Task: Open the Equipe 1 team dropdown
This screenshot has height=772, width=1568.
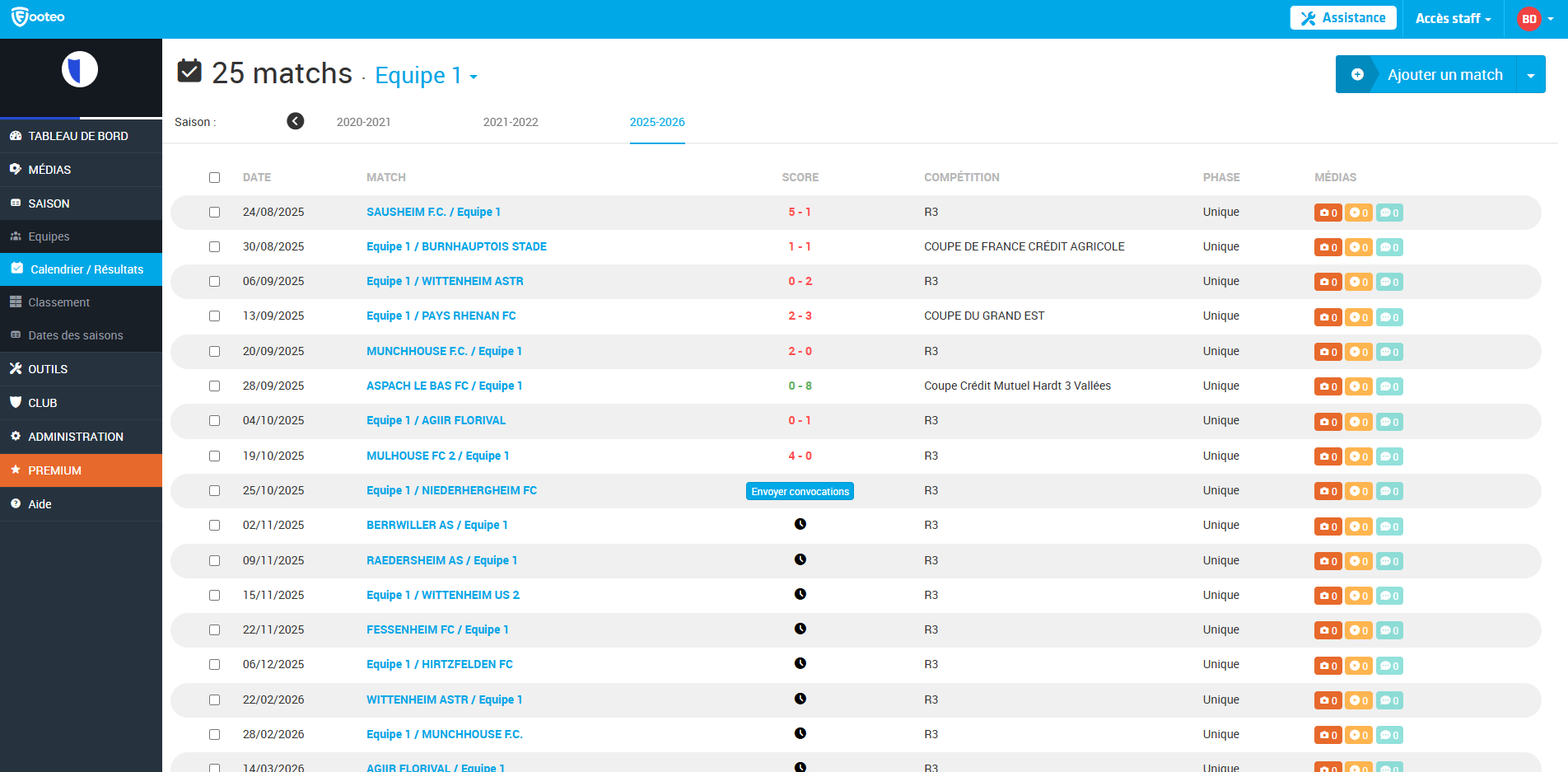Action: click(x=426, y=75)
